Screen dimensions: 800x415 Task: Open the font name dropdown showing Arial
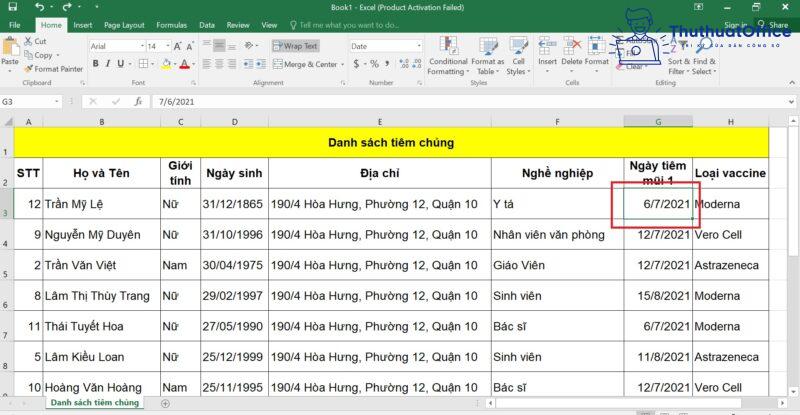click(142, 46)
